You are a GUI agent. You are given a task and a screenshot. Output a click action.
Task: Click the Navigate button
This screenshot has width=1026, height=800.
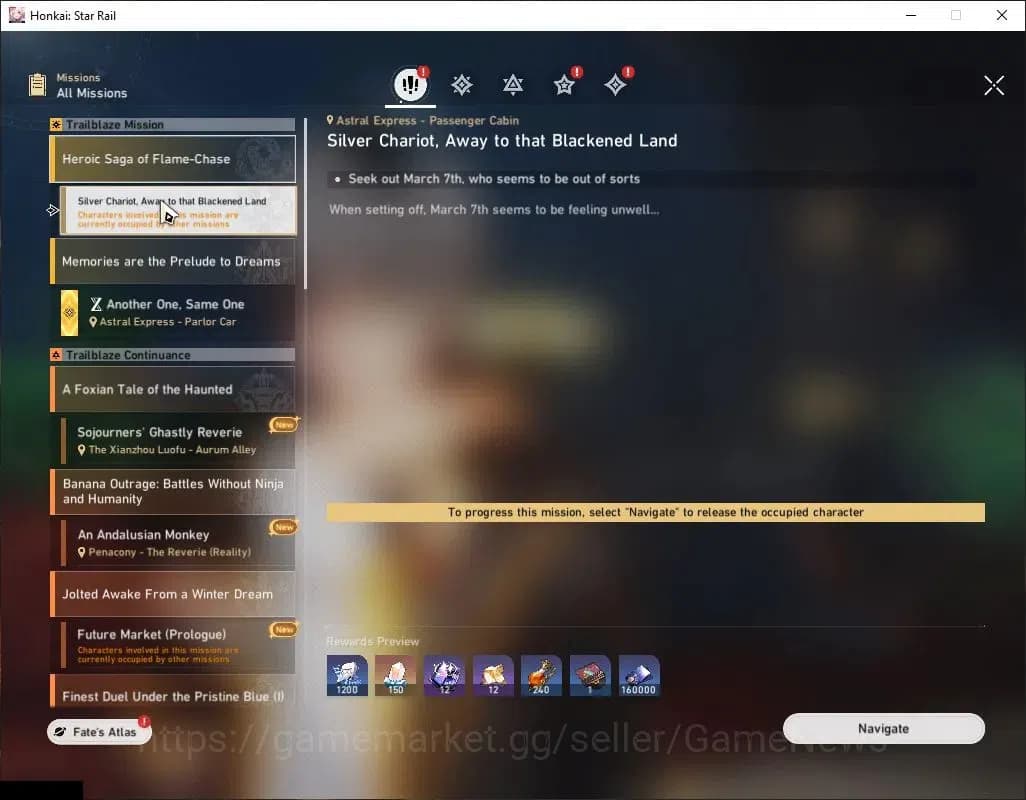point(883,729)
